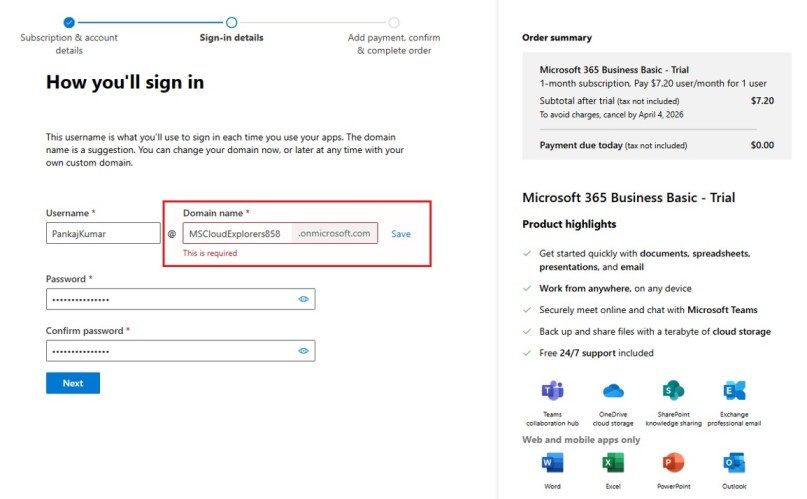Select the Sign-in details step
807x499 pixels.
pos(231,21)
